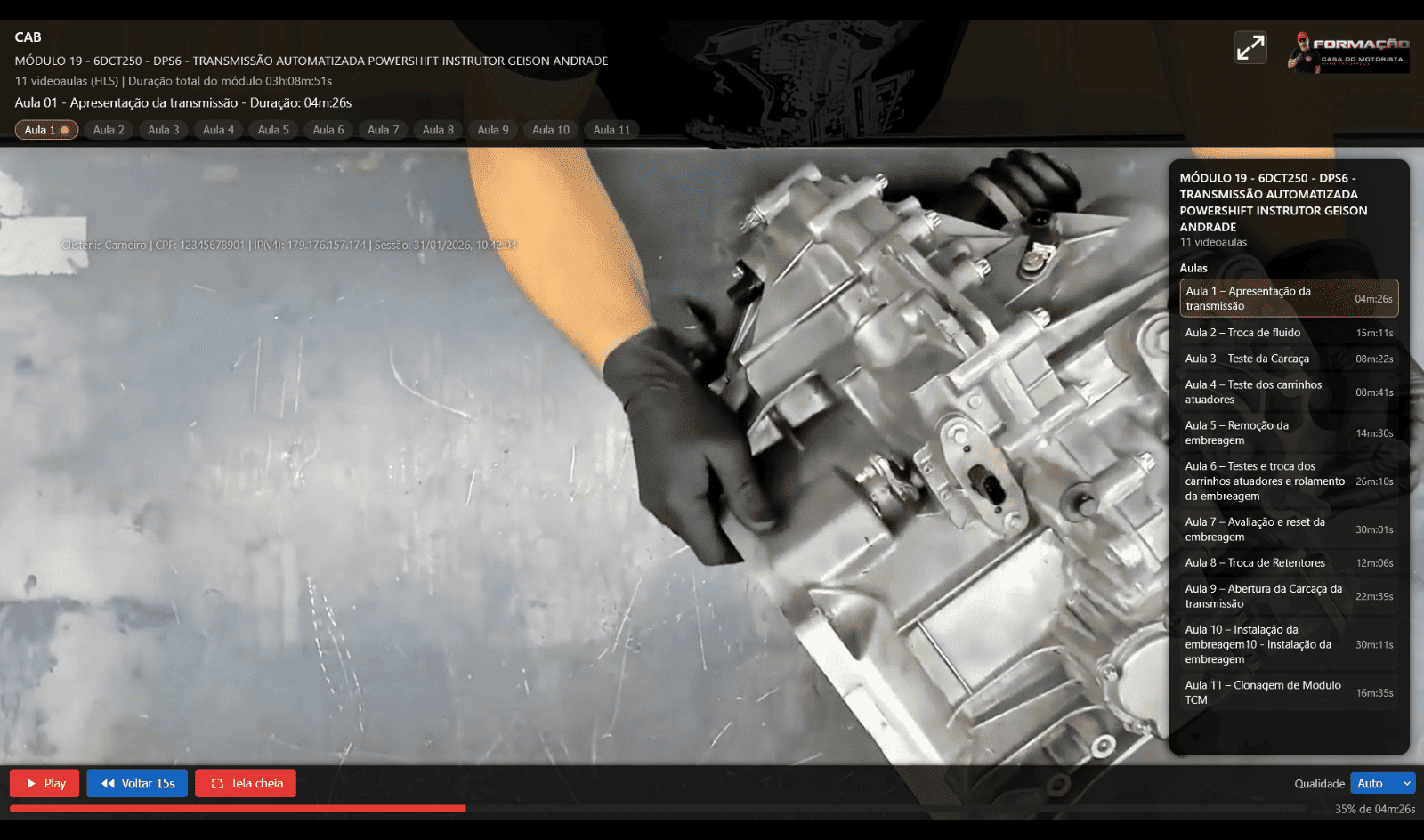Image resolution: width=1424 pixels, height=840 pixels.
Task: Rewind using the Voltar 15s button
Action: [137, 783]
